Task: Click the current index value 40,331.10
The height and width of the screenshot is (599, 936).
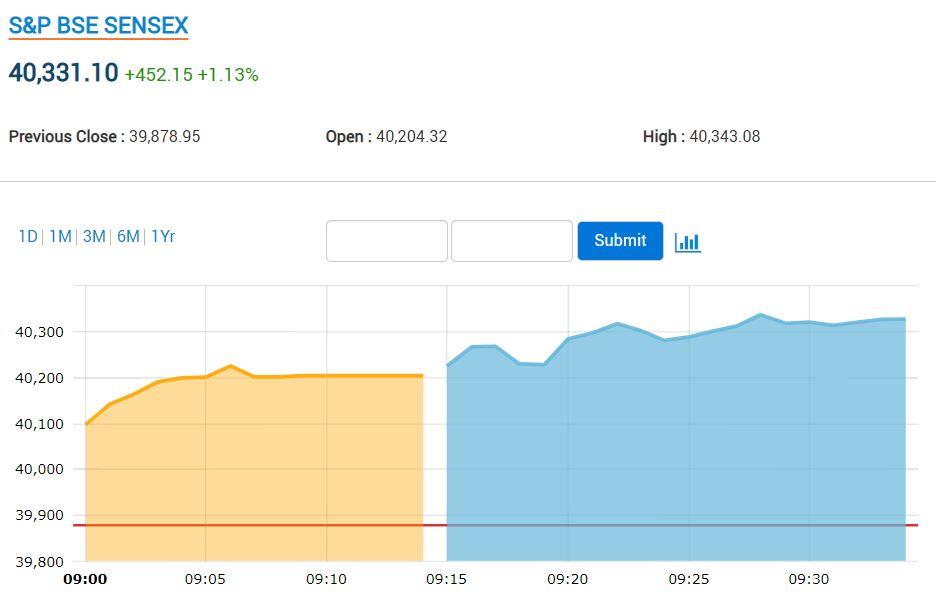Action: point(63,73)
